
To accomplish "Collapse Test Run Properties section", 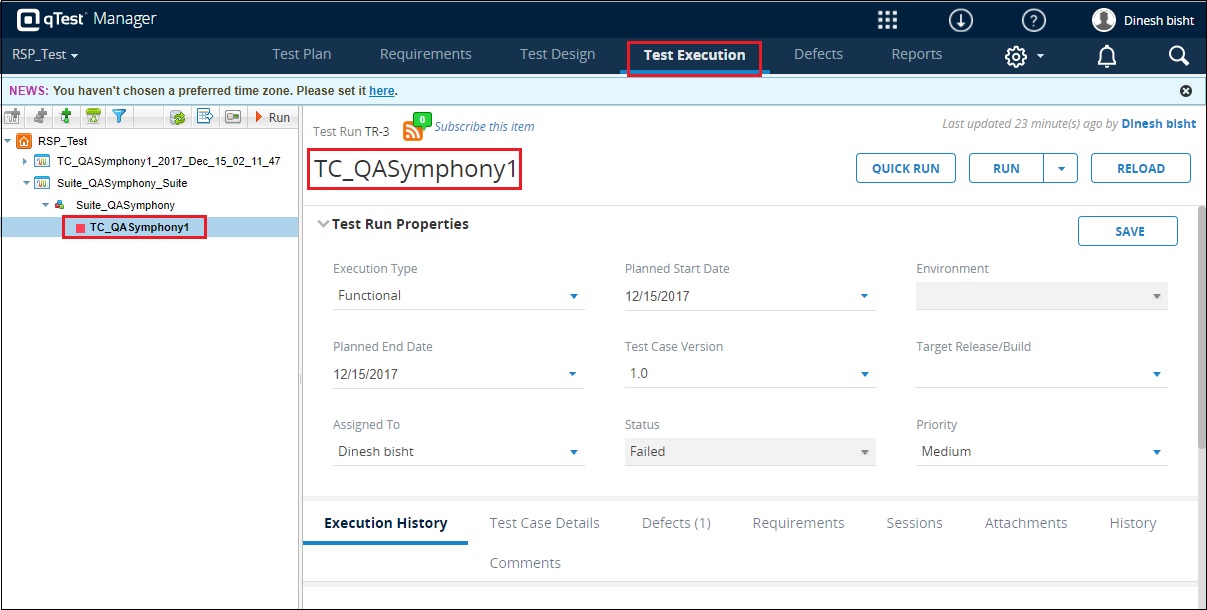I will [323, 224].
